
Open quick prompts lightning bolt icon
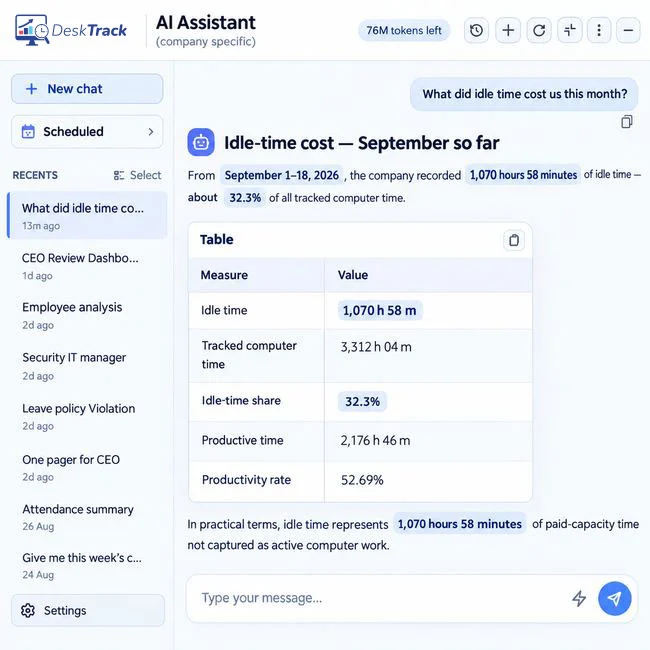tap(579, 598)
